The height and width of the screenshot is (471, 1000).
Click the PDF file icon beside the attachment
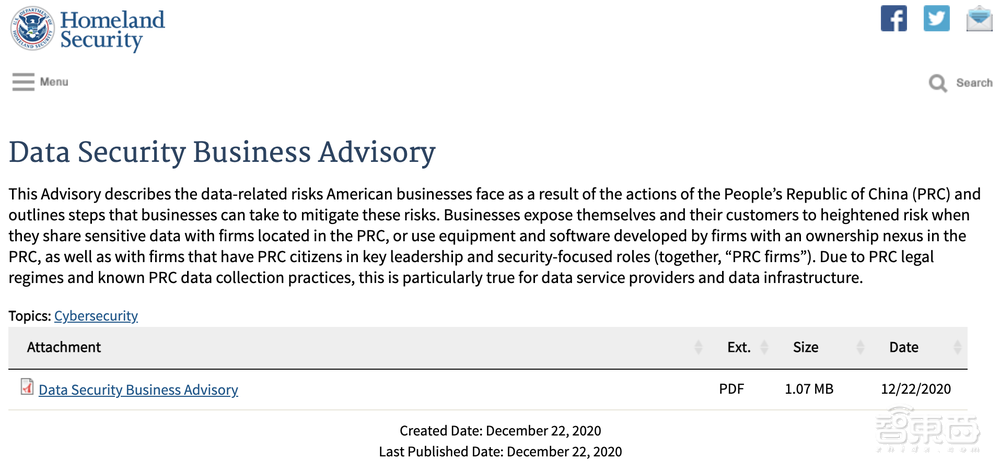27,387
